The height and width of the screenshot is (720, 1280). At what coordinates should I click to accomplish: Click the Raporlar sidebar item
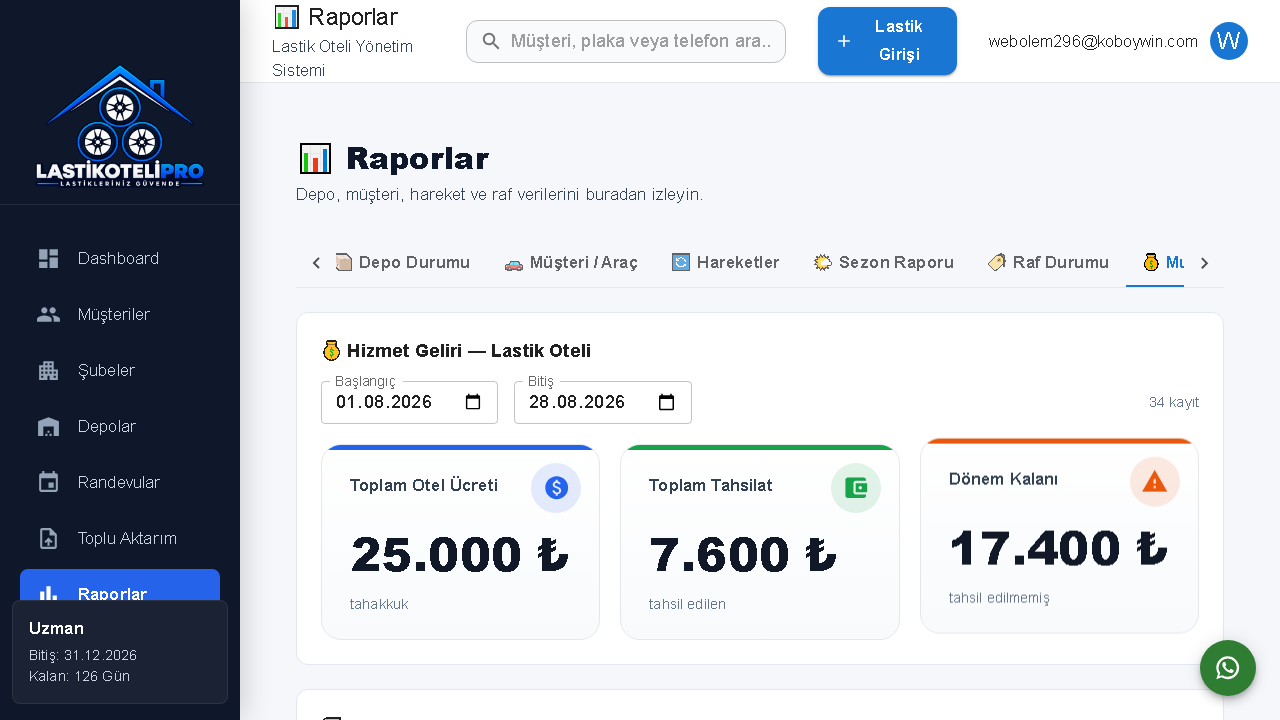(x=120, y=585)
